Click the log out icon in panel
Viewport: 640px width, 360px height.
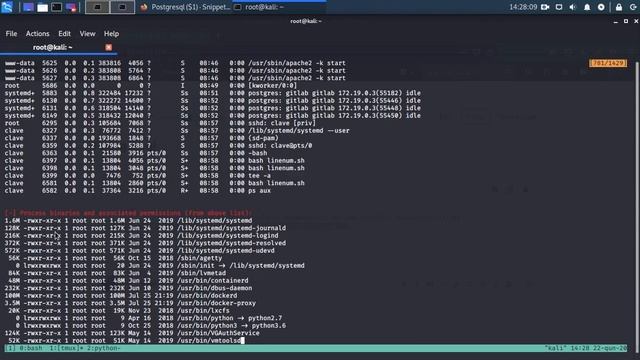[x=633, y=7]
